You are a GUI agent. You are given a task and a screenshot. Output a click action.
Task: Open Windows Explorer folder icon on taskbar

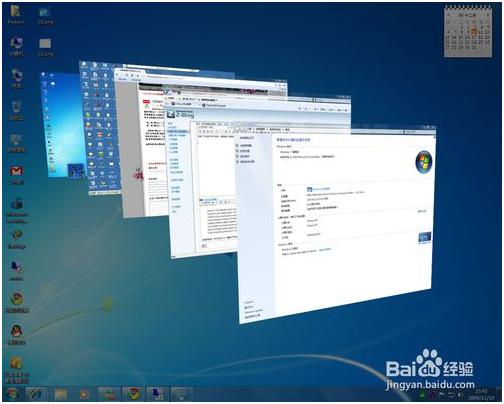point(60,395)
